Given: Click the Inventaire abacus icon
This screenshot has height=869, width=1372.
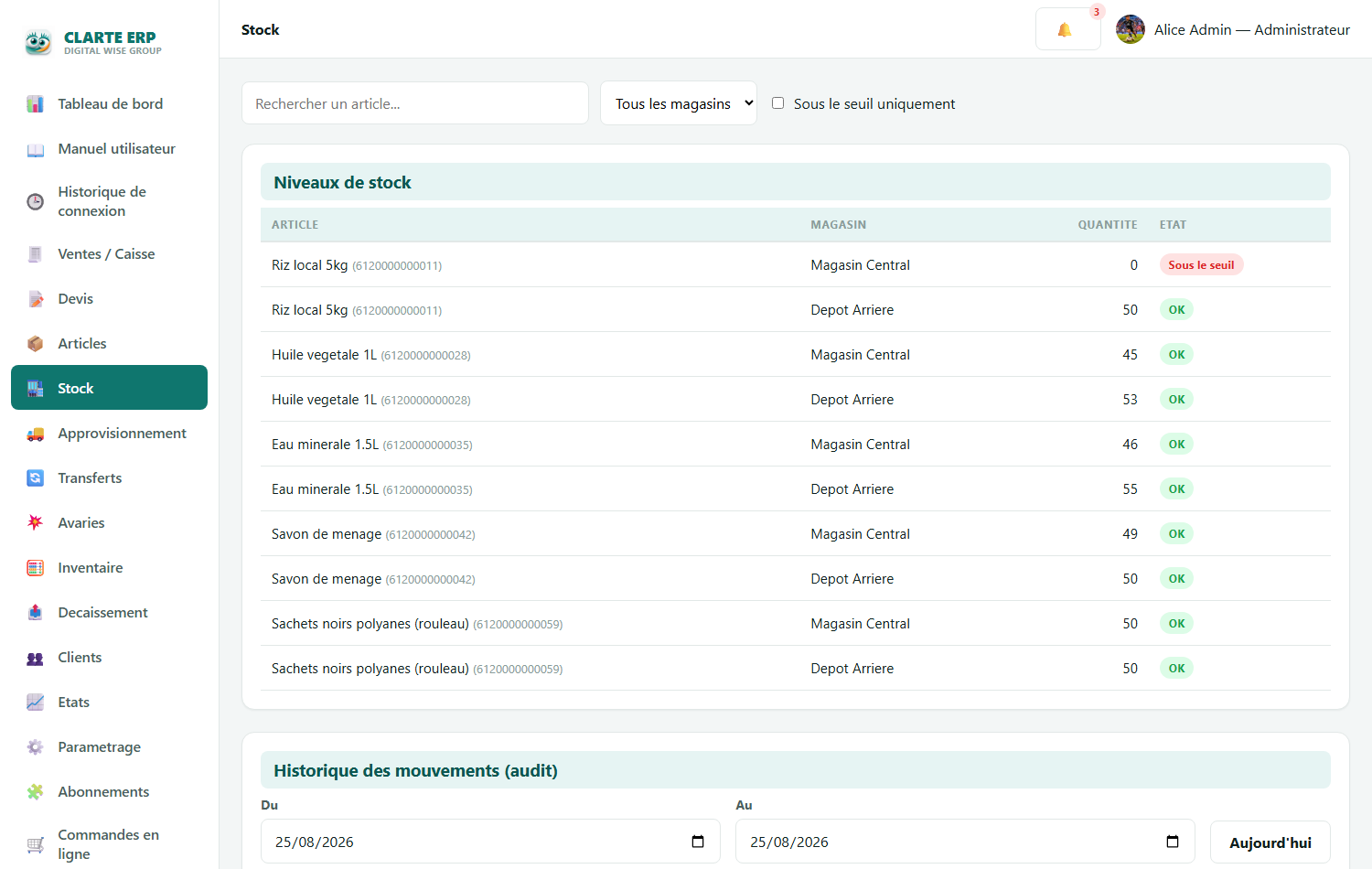Looking at the screenshot, I should [35, 568].
